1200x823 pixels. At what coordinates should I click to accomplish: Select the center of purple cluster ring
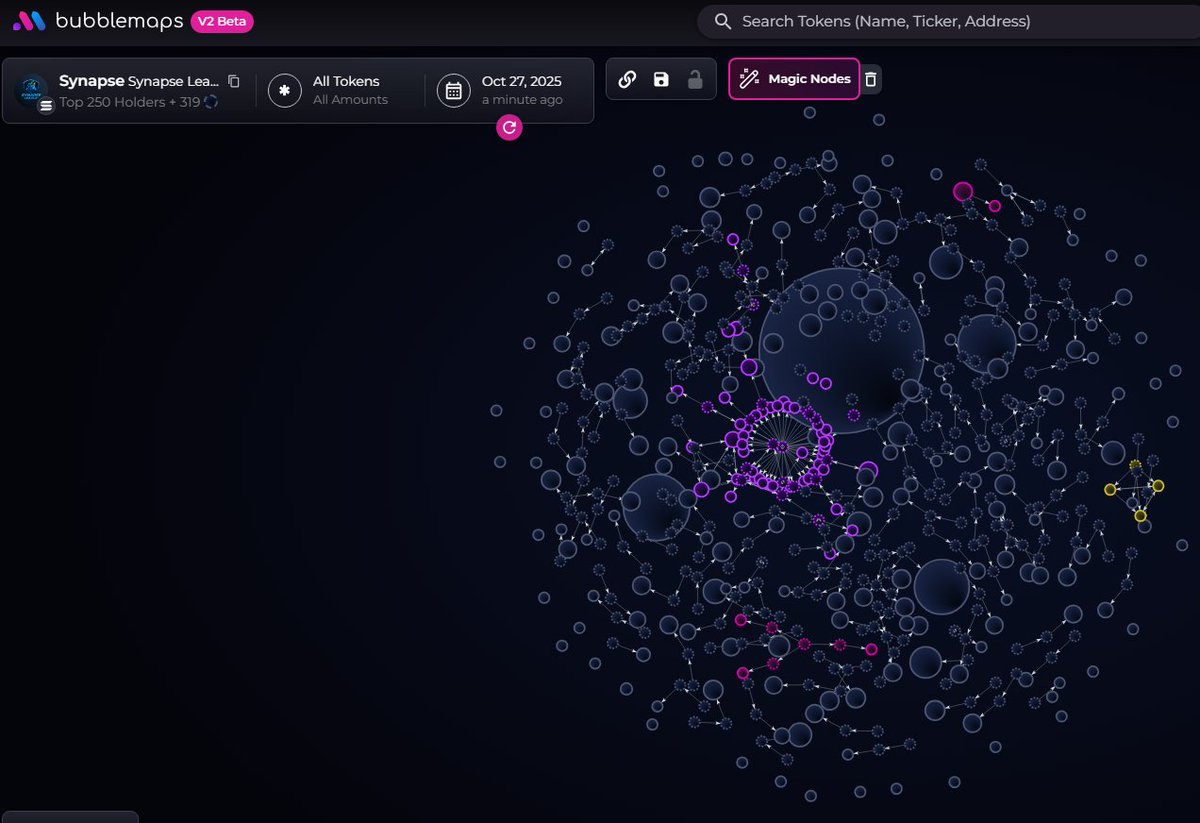tap(778, 445)
